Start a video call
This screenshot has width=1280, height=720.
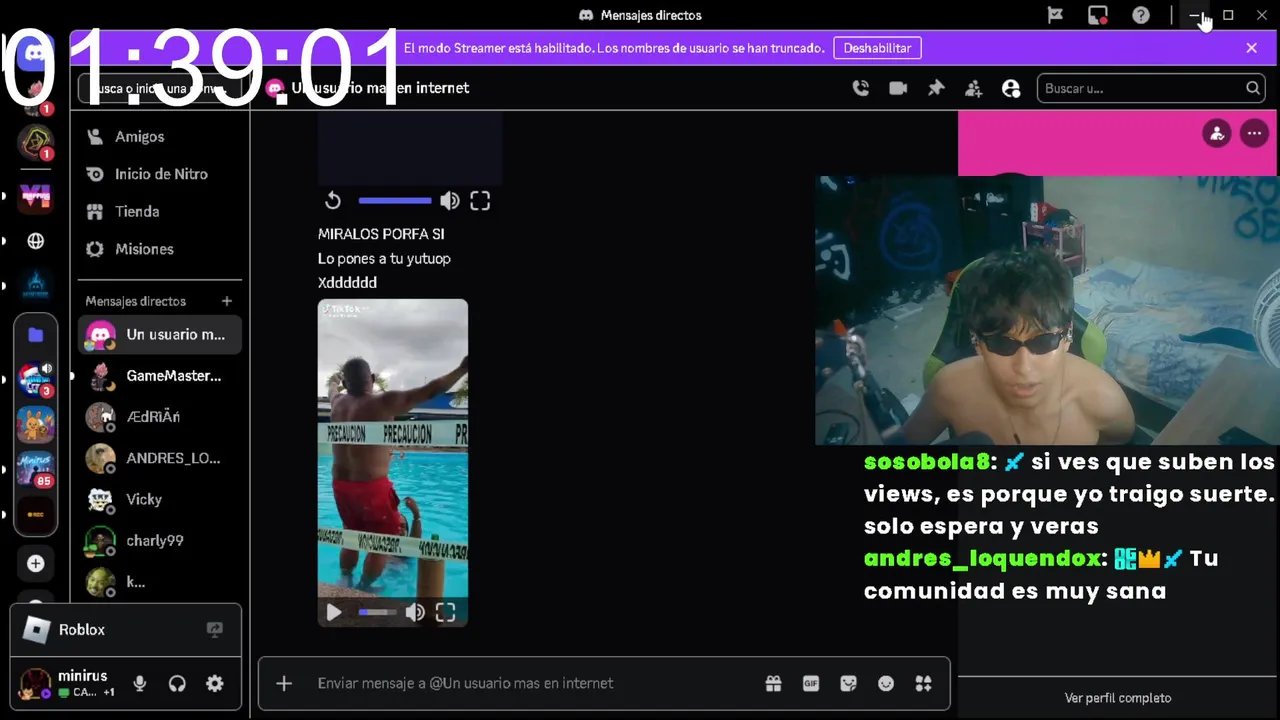pos(898,88)
